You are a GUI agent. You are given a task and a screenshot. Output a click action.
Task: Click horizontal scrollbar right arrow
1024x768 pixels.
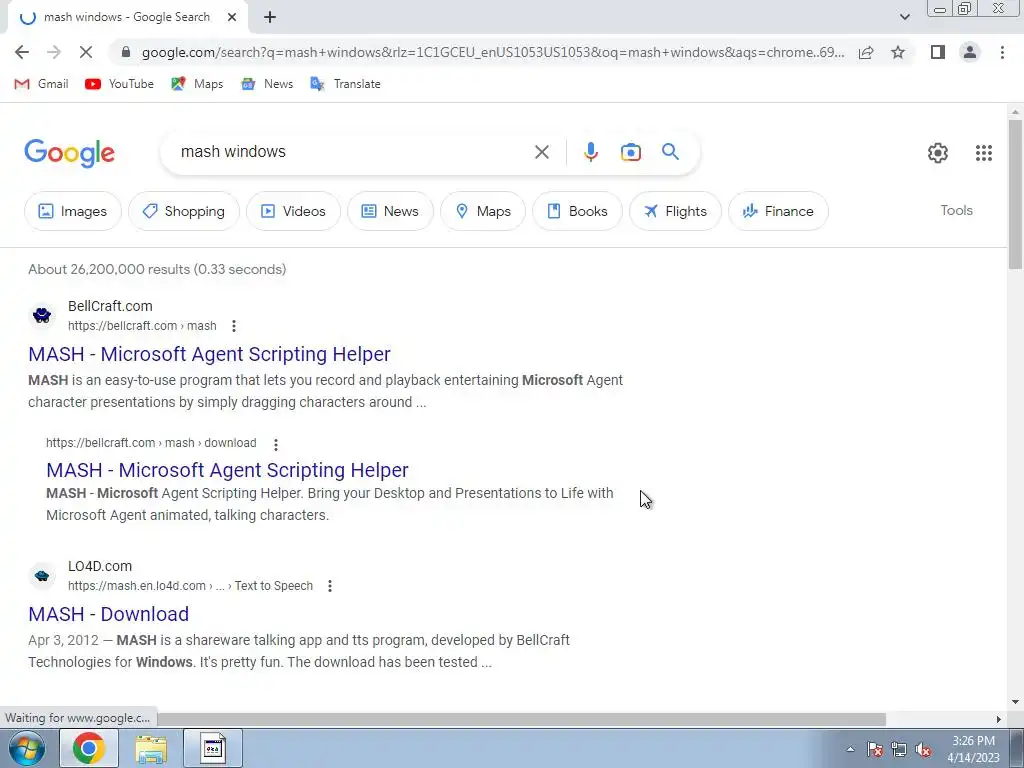(x=999, y=719)
